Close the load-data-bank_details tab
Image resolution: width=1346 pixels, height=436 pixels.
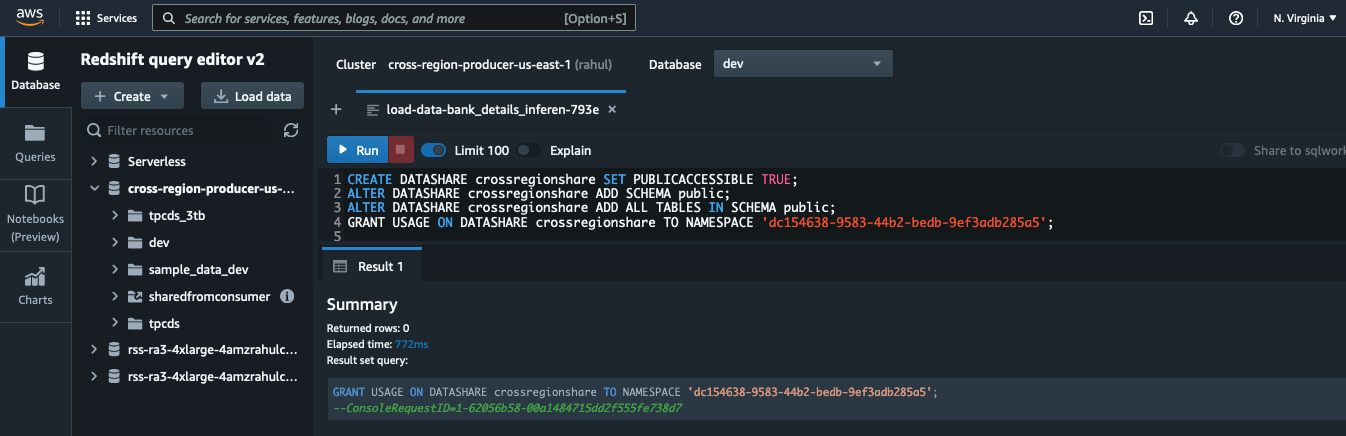coord(612,110)
